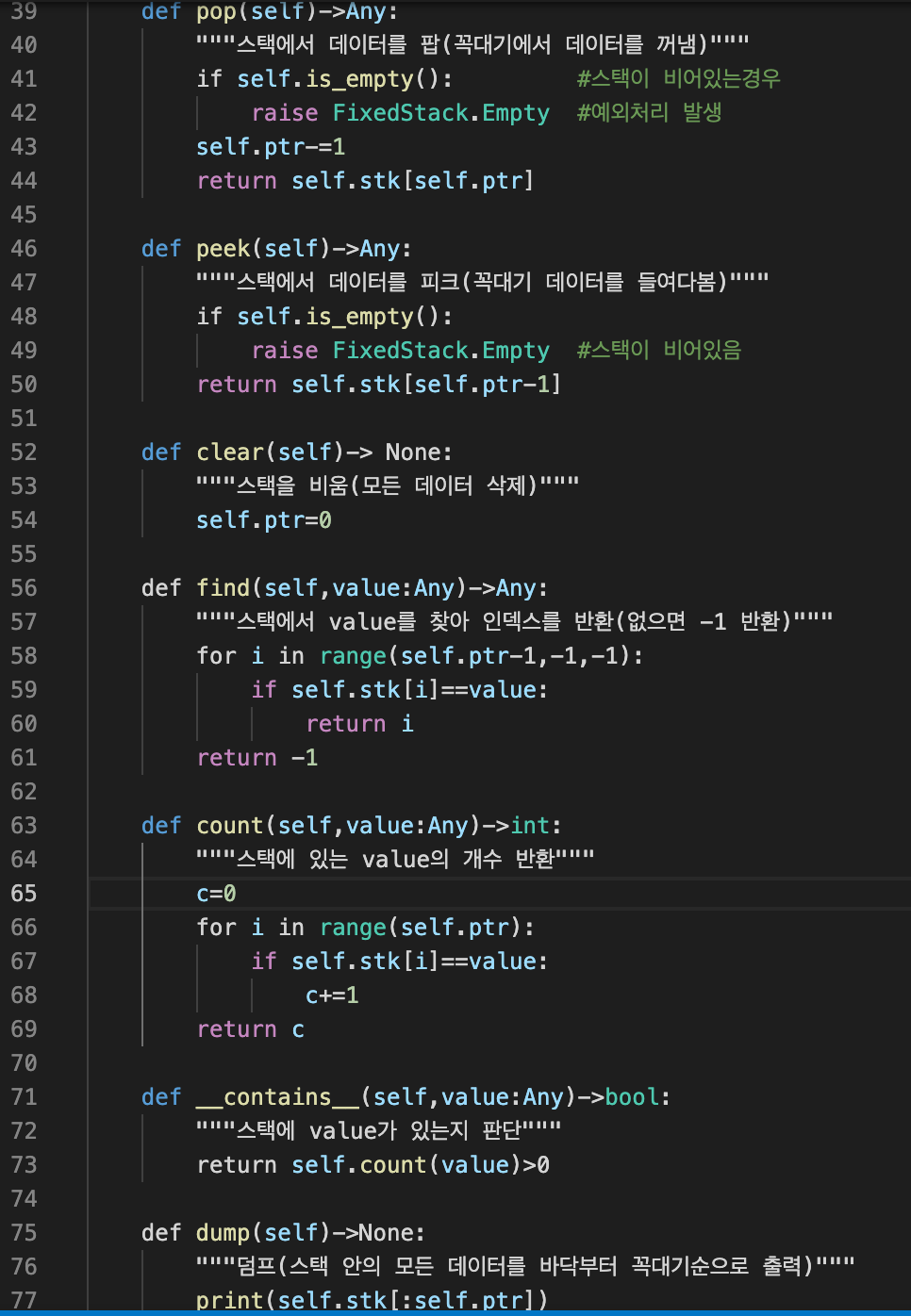Click the dump docstring on line 76
The height and width of the screenshot is (1316, 911).
[x=525, y=1267]
